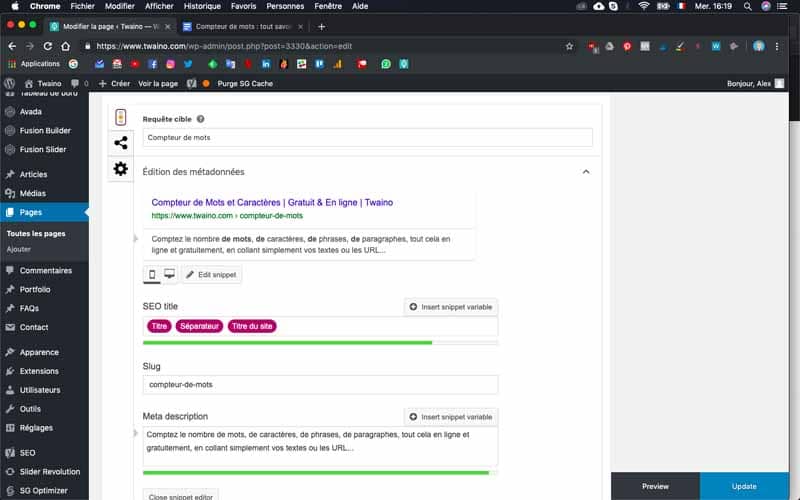Open a new Chrome tab

coord(321,27)
